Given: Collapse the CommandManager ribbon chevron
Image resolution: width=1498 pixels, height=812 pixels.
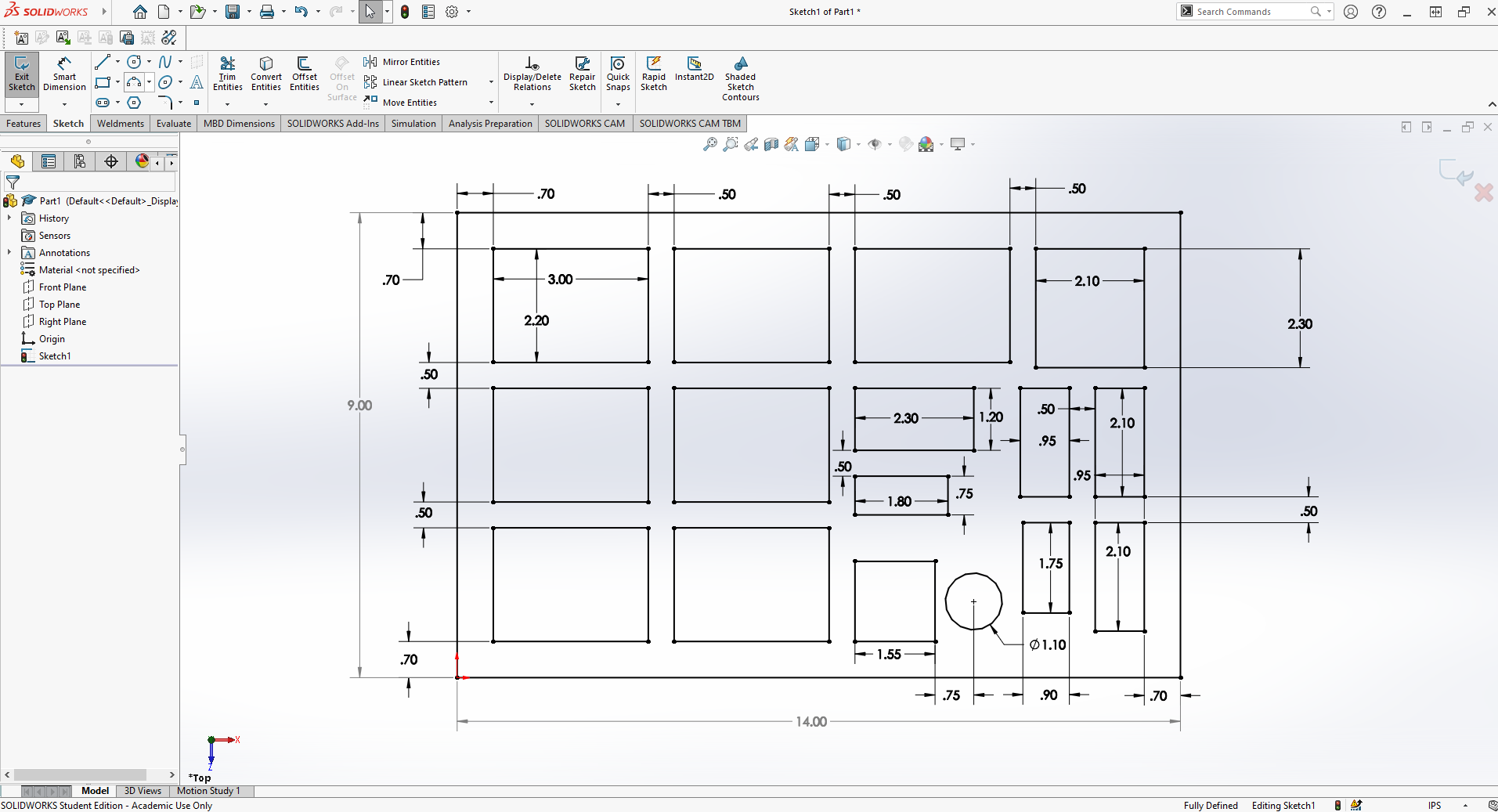Looking at the screenshot, I should point(1492,104).
